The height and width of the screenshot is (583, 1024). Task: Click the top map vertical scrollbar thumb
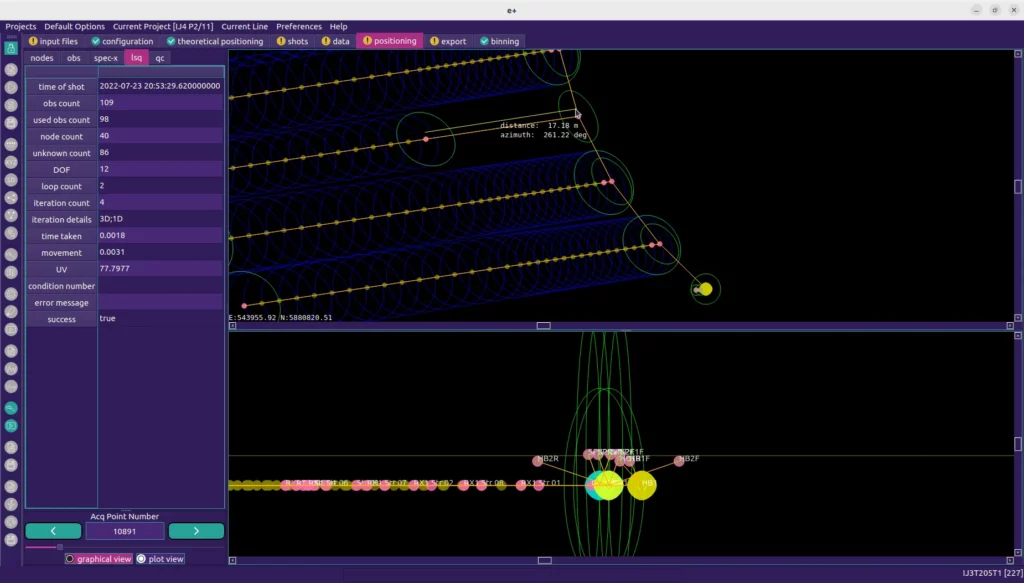1017,187
